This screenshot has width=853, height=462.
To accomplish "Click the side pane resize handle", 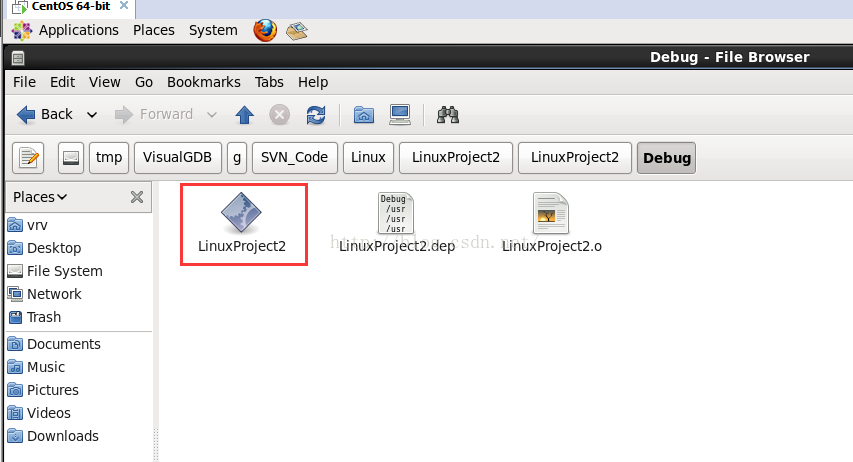I will pyautogui.click(x=156, y=445).
